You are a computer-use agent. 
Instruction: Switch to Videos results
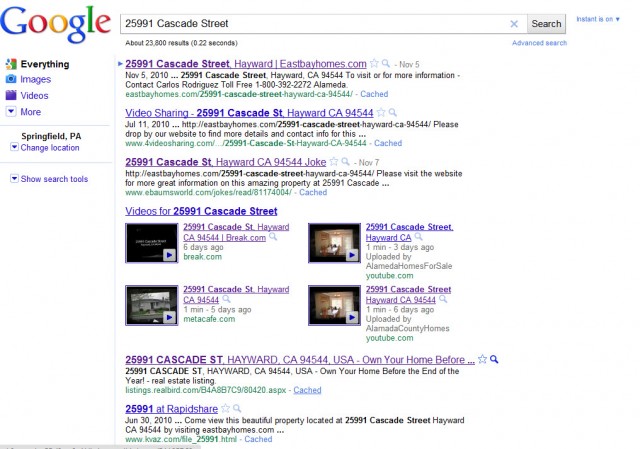click(34, 96)
